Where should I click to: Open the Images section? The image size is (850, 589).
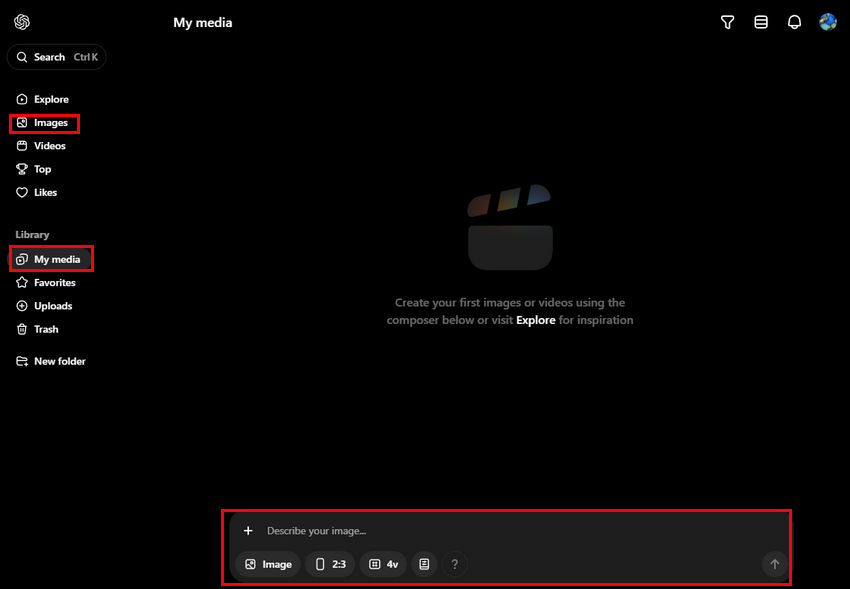pyautogui.click(x=43, y=122)
